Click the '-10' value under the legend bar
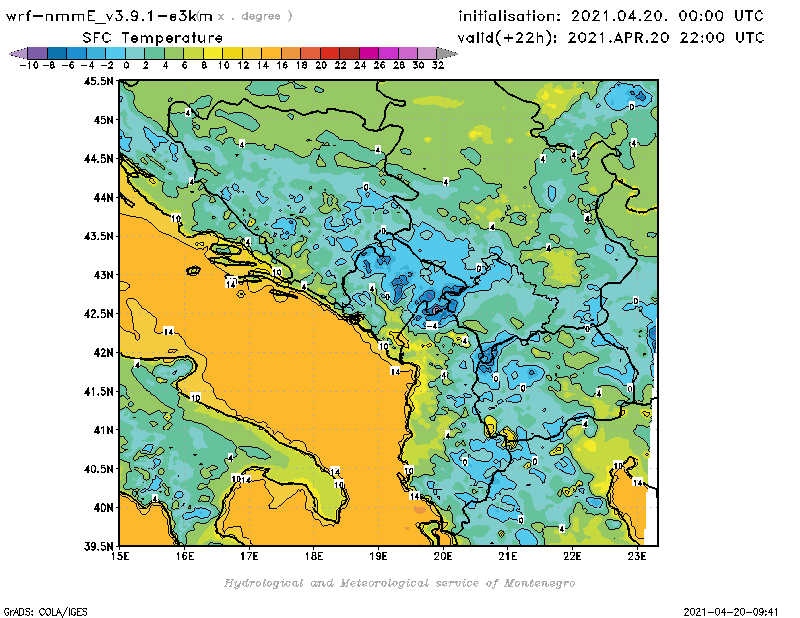The image size is (800, 618). click(x=28, y=65)
